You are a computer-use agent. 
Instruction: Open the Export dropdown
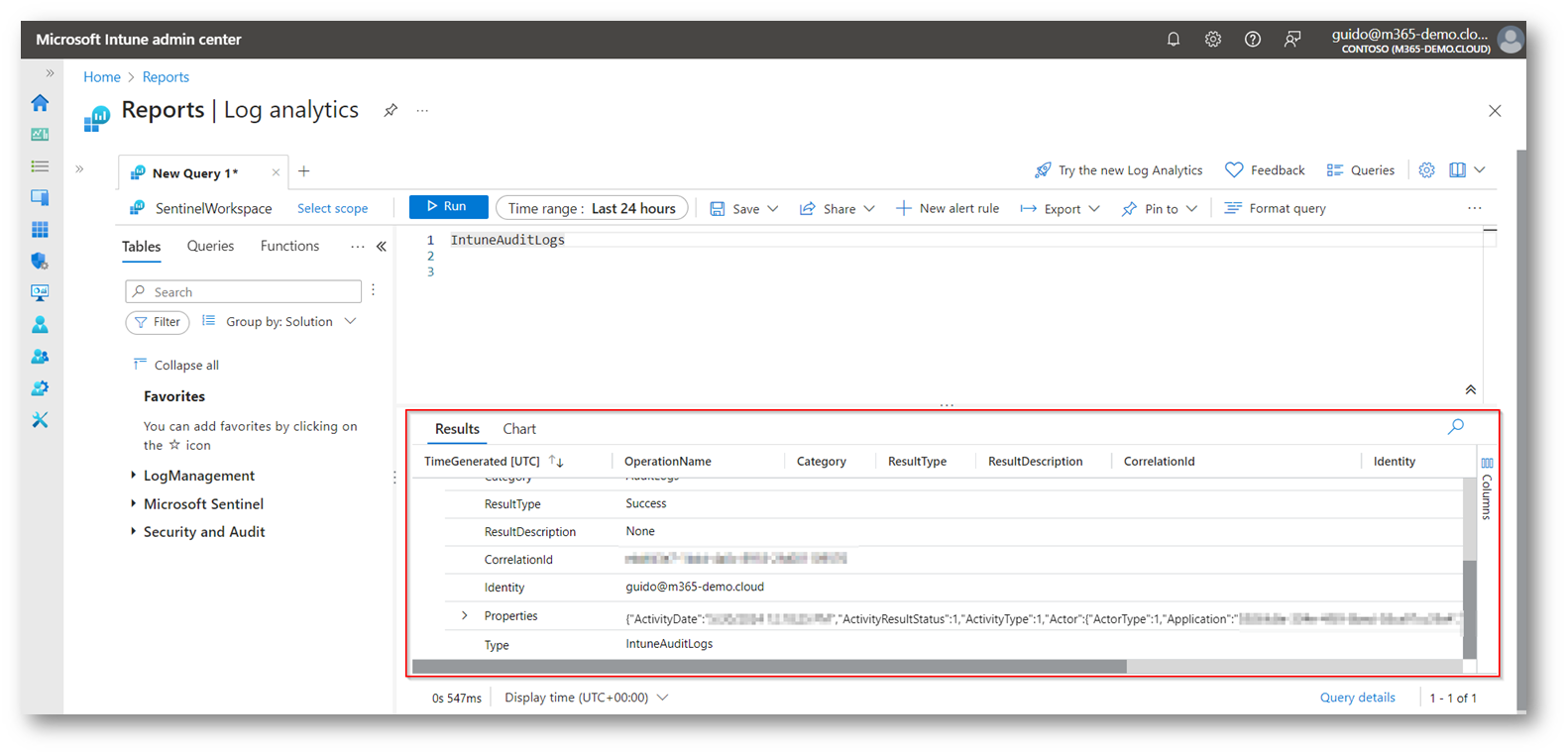(x=1061, y=209)
